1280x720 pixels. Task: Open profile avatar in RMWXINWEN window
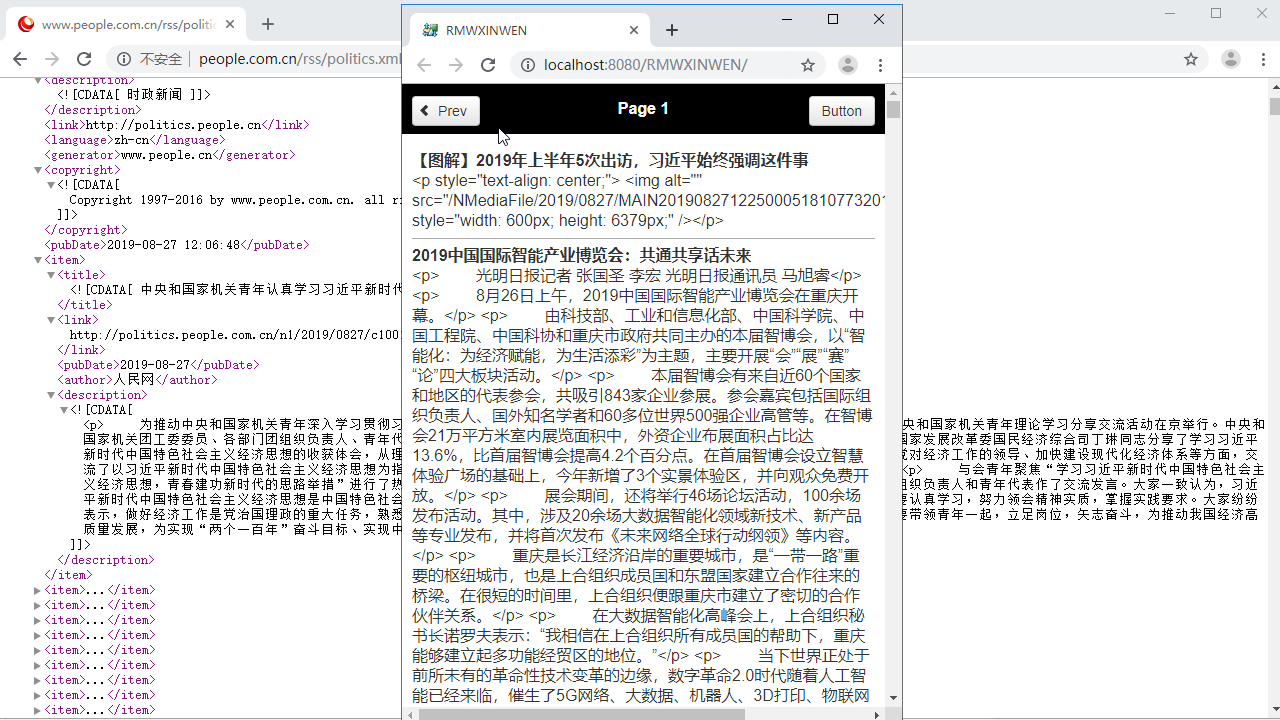(x=848, y=65)
